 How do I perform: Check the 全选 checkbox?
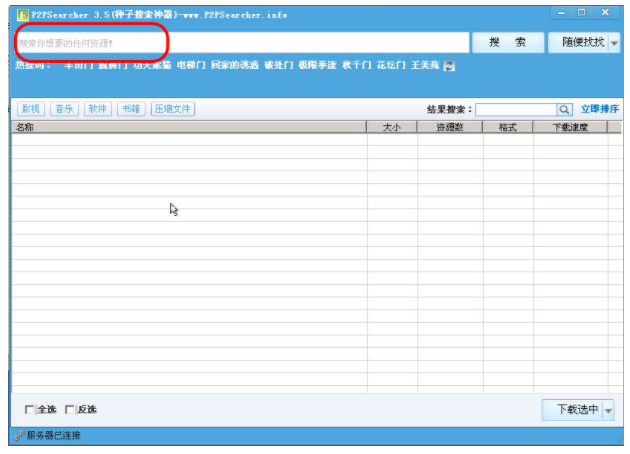click(29, 409)
